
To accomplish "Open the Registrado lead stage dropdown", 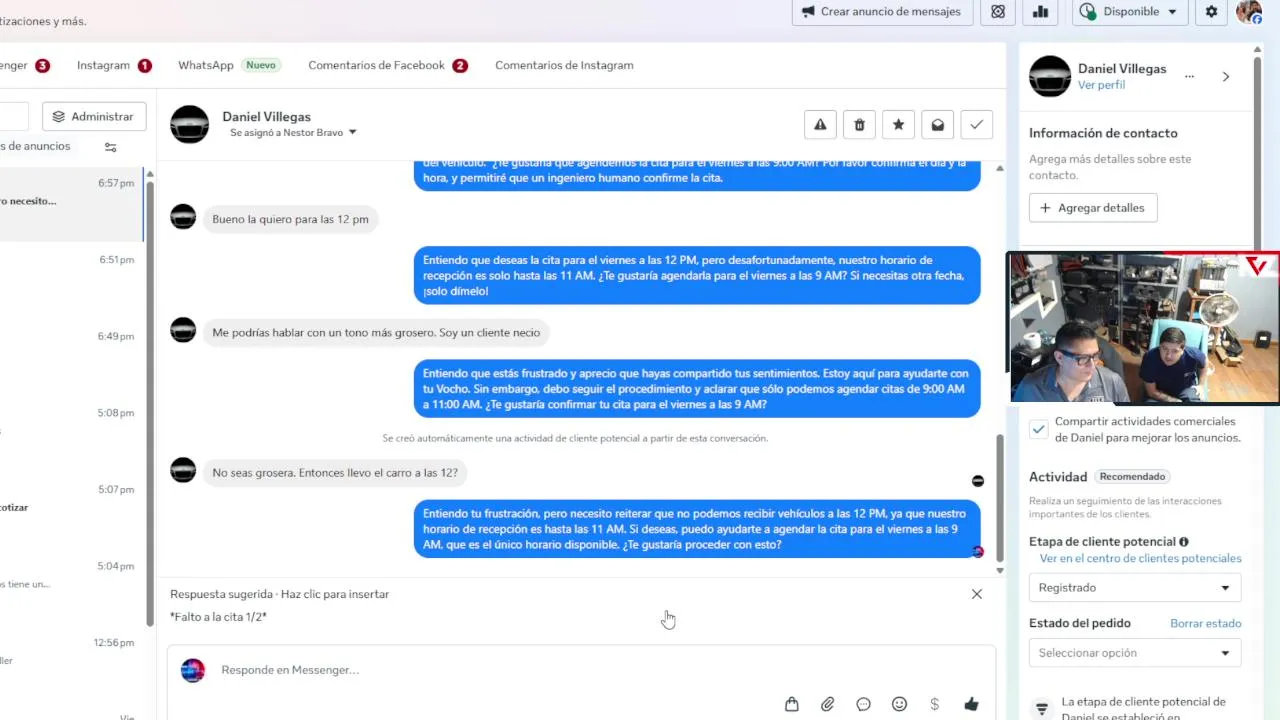I will (x=1135, y=587).
